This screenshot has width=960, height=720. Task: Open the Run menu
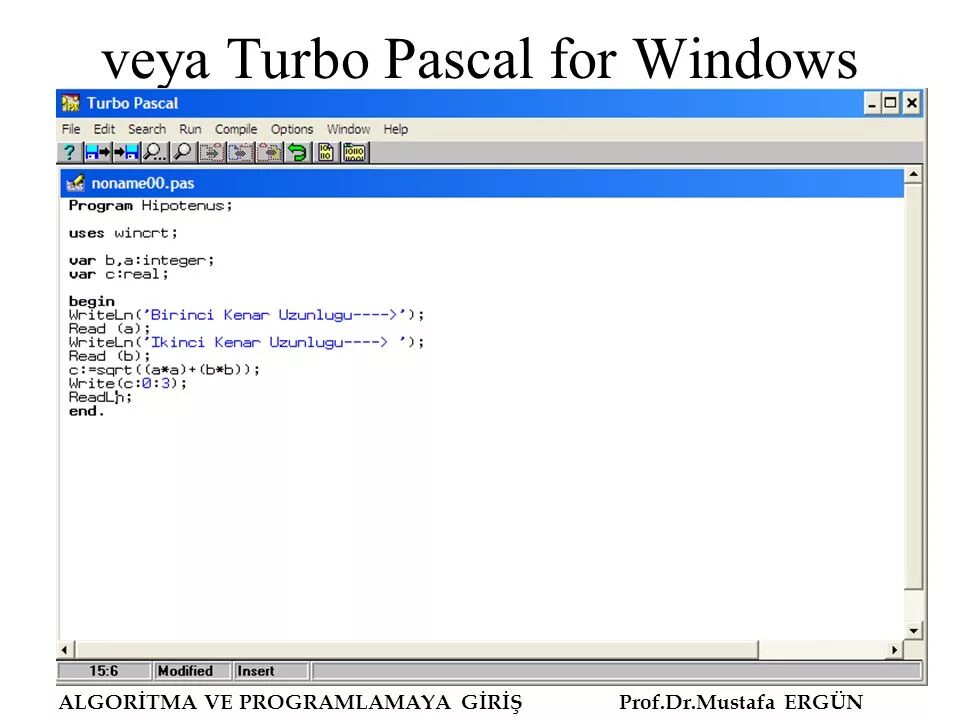coord(190,129)
